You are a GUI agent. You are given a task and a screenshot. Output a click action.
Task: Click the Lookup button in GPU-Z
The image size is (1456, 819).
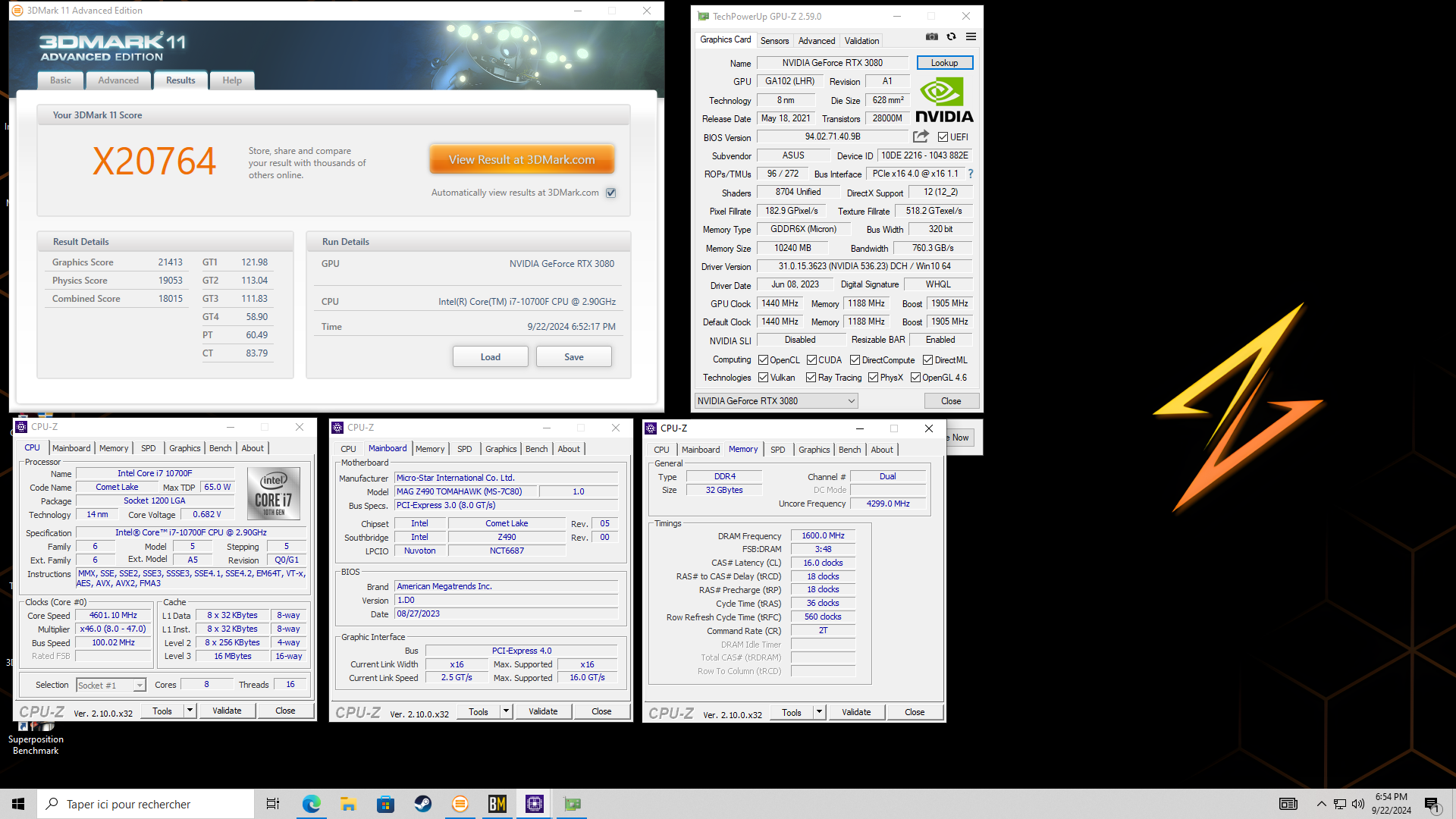945,63
